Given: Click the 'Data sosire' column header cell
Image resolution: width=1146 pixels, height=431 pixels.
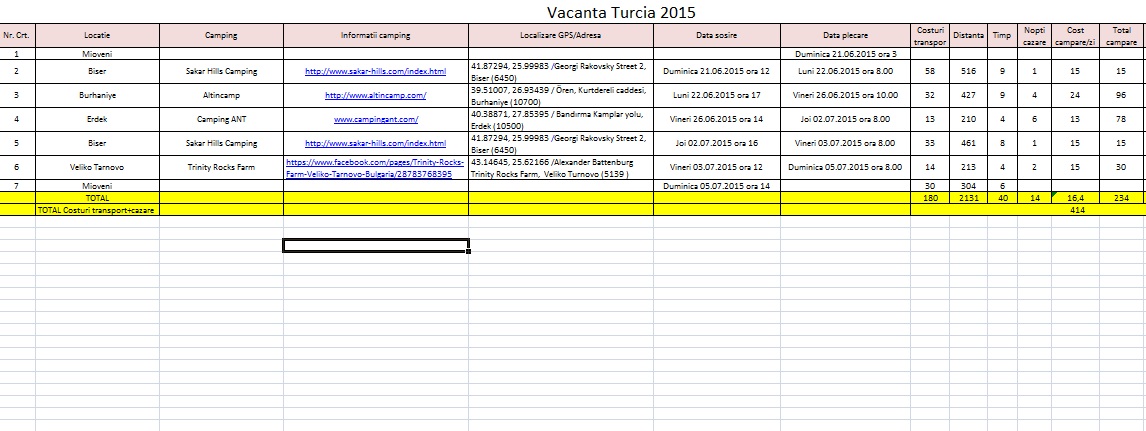Looking at the screenshot, I should [716, 36].
